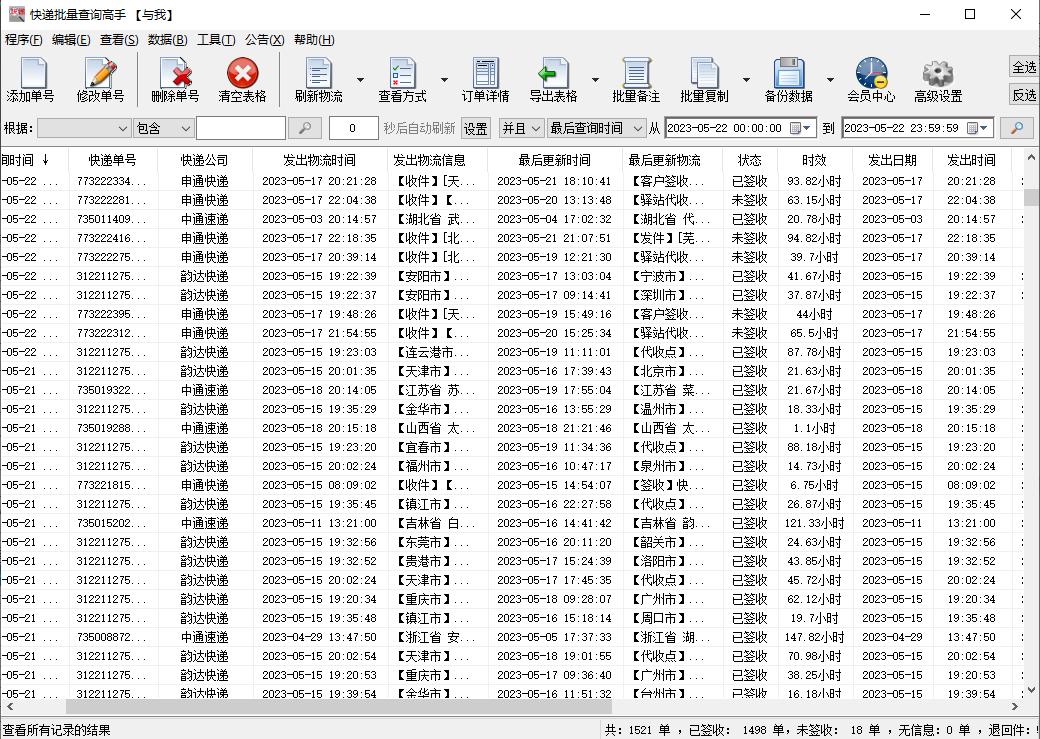This screenshot has height=739, width=1040.
Task: Expand the 查看方式 dropdown arrow
Action: pos(444,80)
